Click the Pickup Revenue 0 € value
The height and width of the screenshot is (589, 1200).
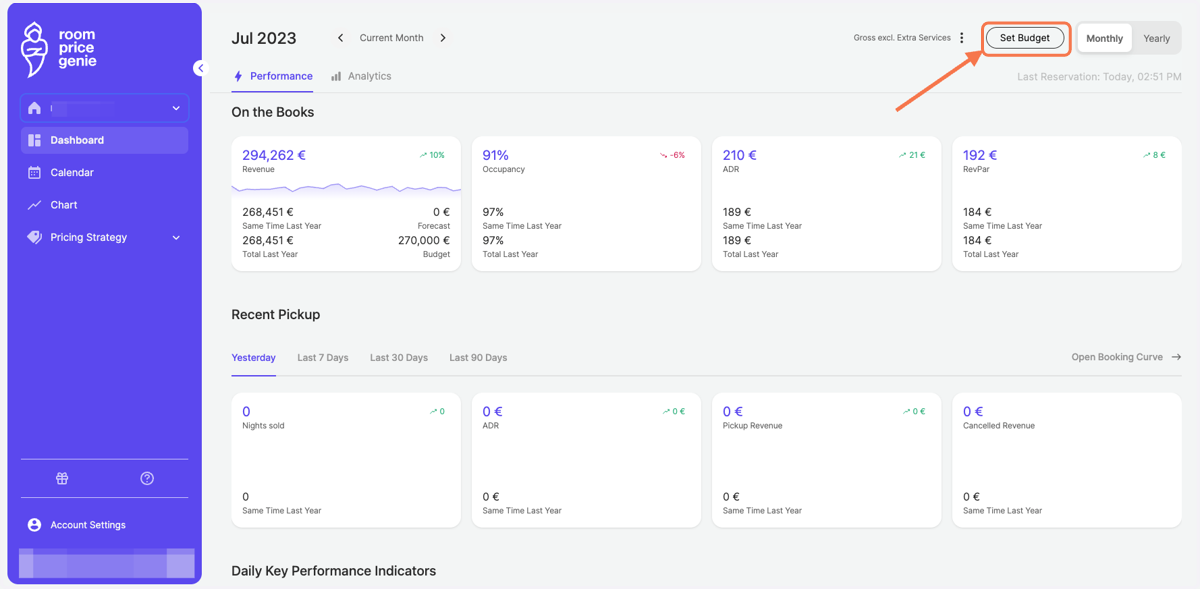[x=732, y=411]
